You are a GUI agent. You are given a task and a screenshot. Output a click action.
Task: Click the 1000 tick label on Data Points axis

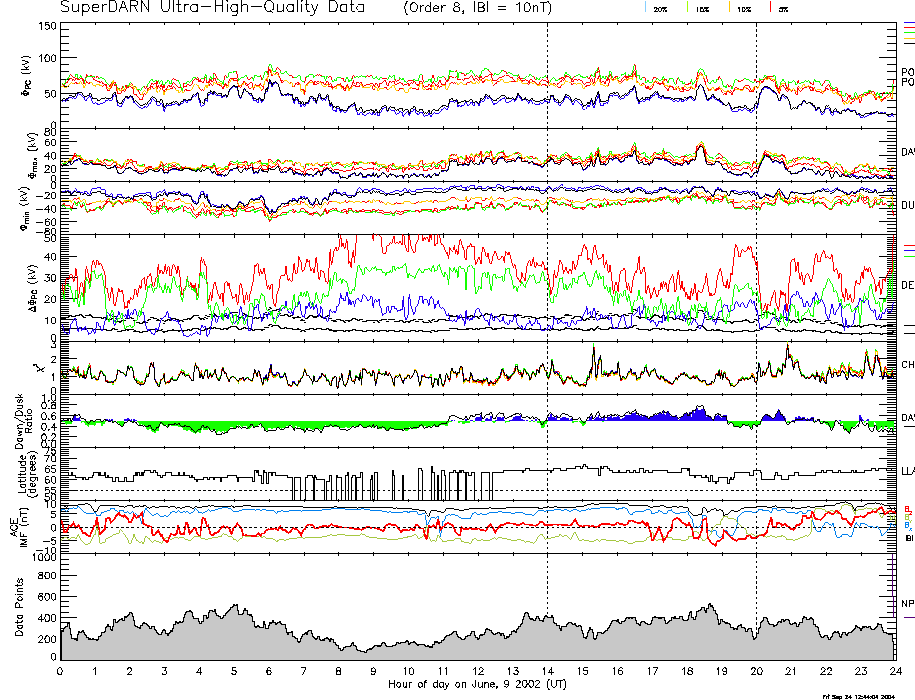(43, 560)
